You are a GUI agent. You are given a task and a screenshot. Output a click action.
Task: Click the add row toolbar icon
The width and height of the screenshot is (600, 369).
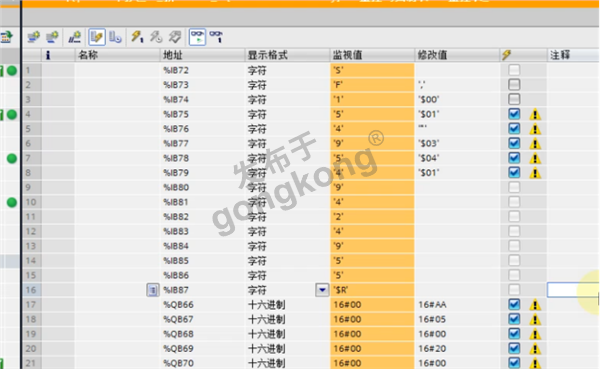coord(52,37)
